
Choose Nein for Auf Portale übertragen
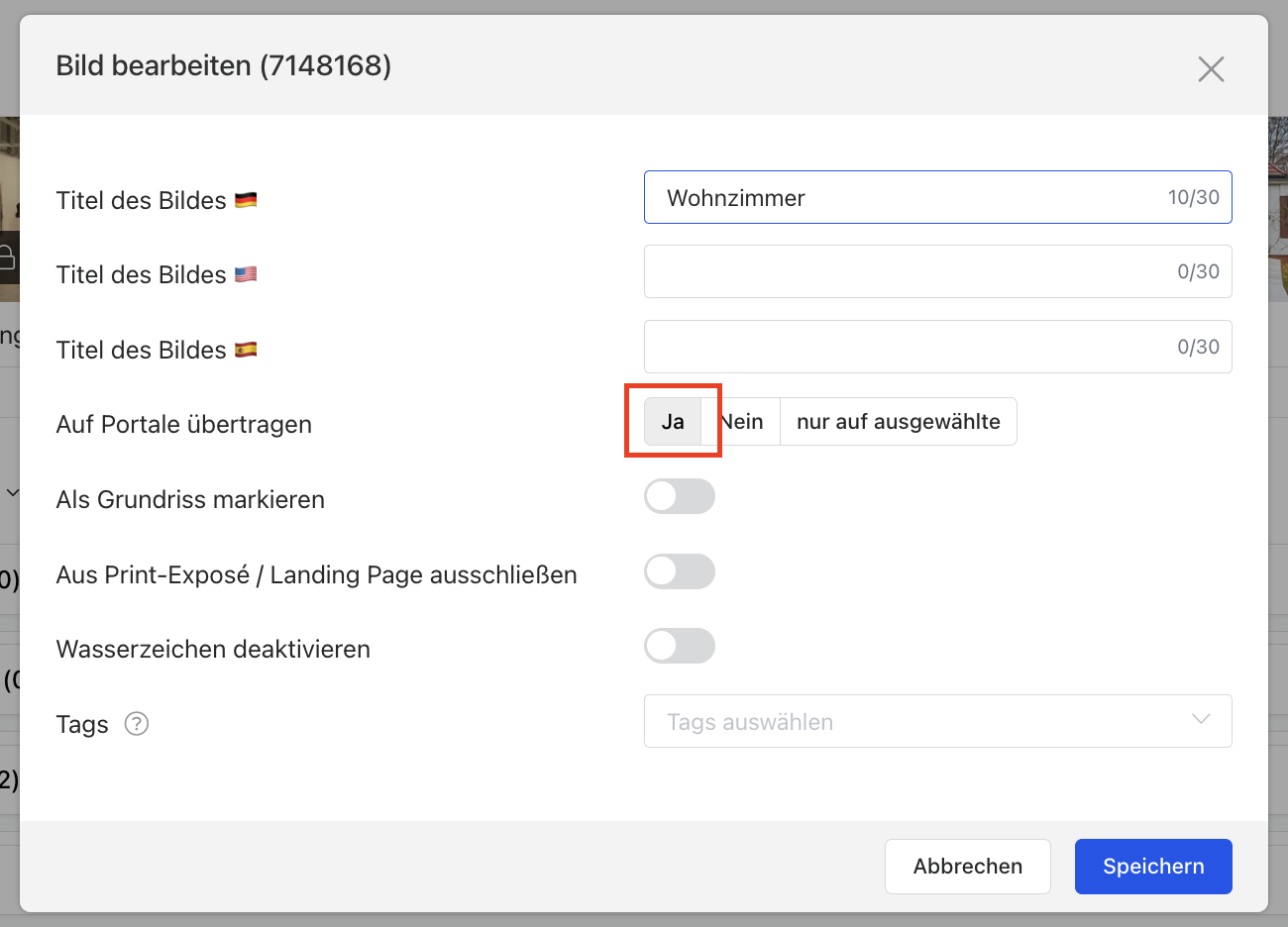pyautogui.click(x=742, y=422)
